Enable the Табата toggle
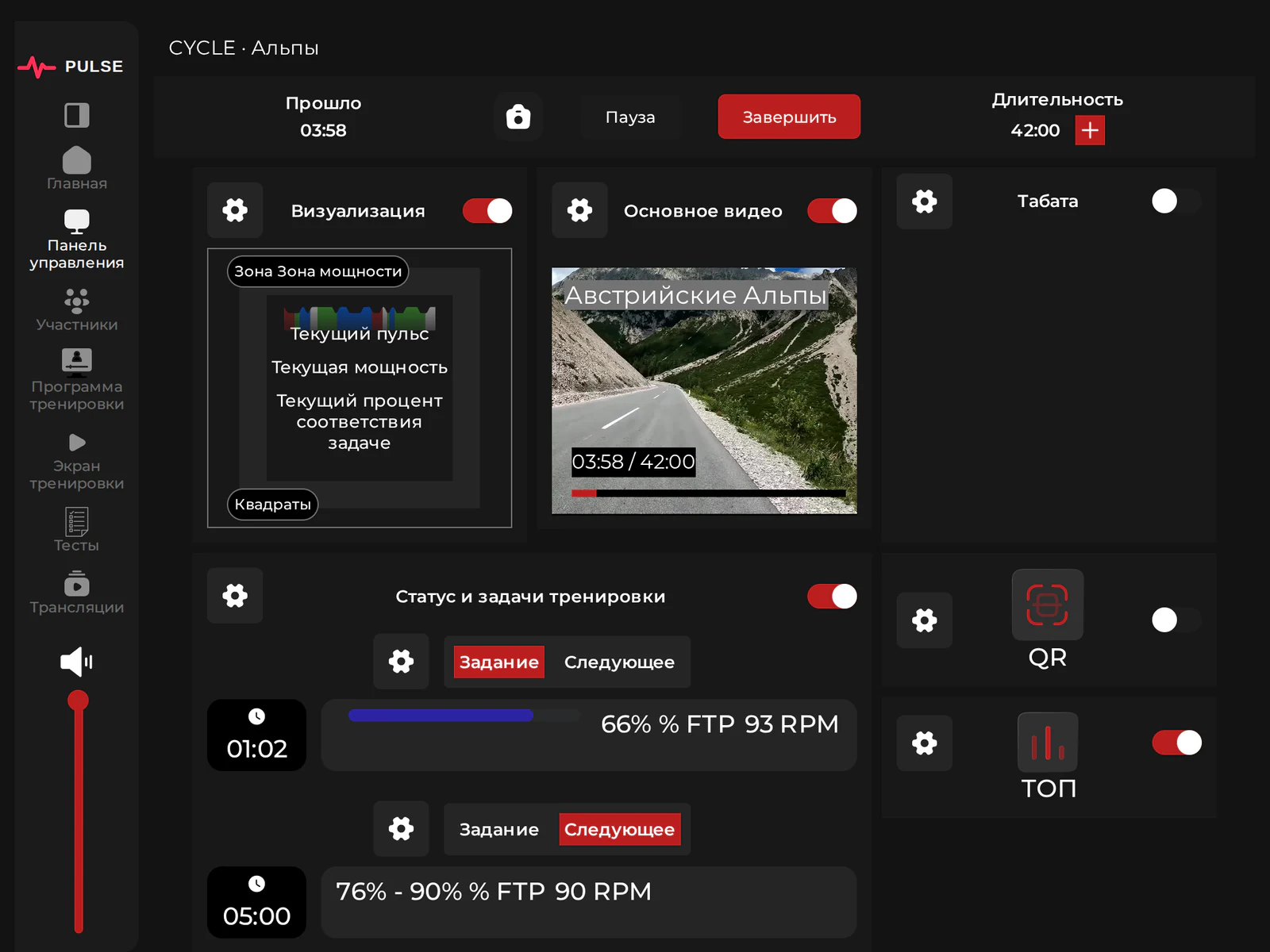Viewport: 1270px width, 952px height. pos(1176,202)
